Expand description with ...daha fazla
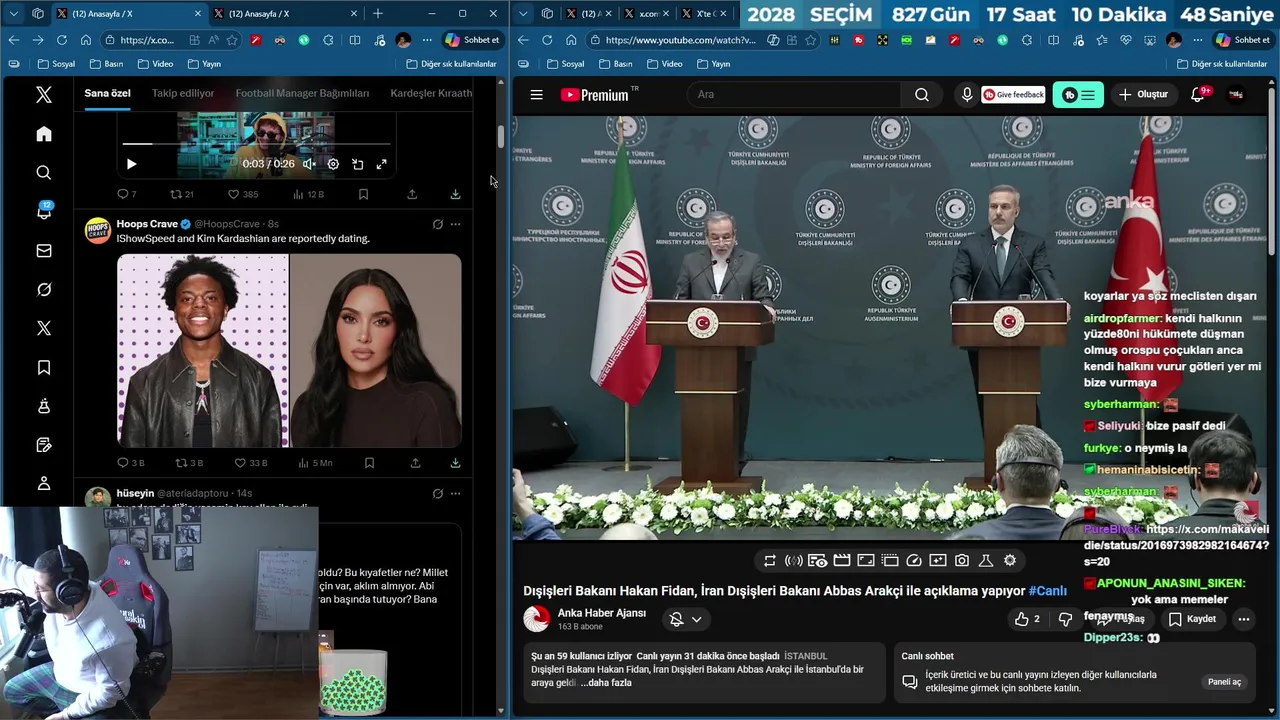 pyautogui.click(x=606, y=682)
